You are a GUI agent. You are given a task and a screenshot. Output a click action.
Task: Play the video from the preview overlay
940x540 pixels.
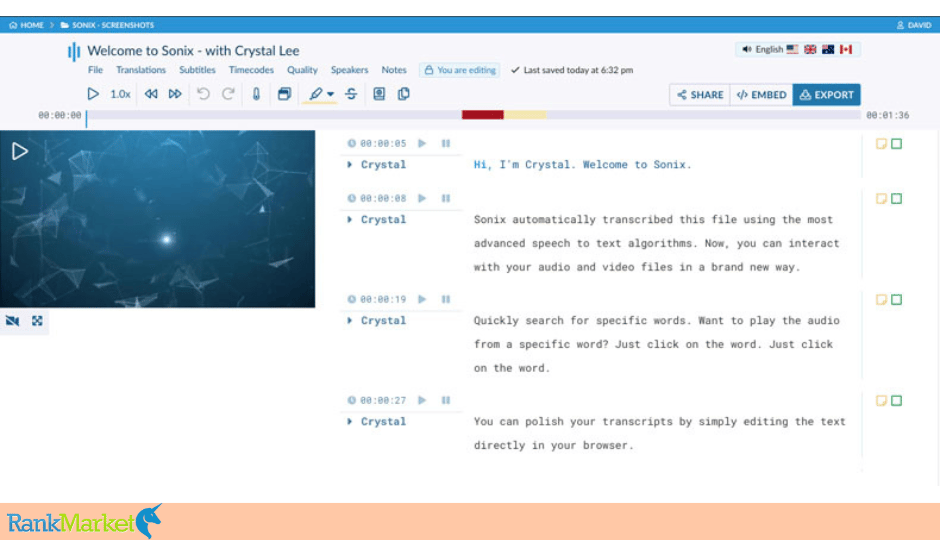[x=19, y=151]
